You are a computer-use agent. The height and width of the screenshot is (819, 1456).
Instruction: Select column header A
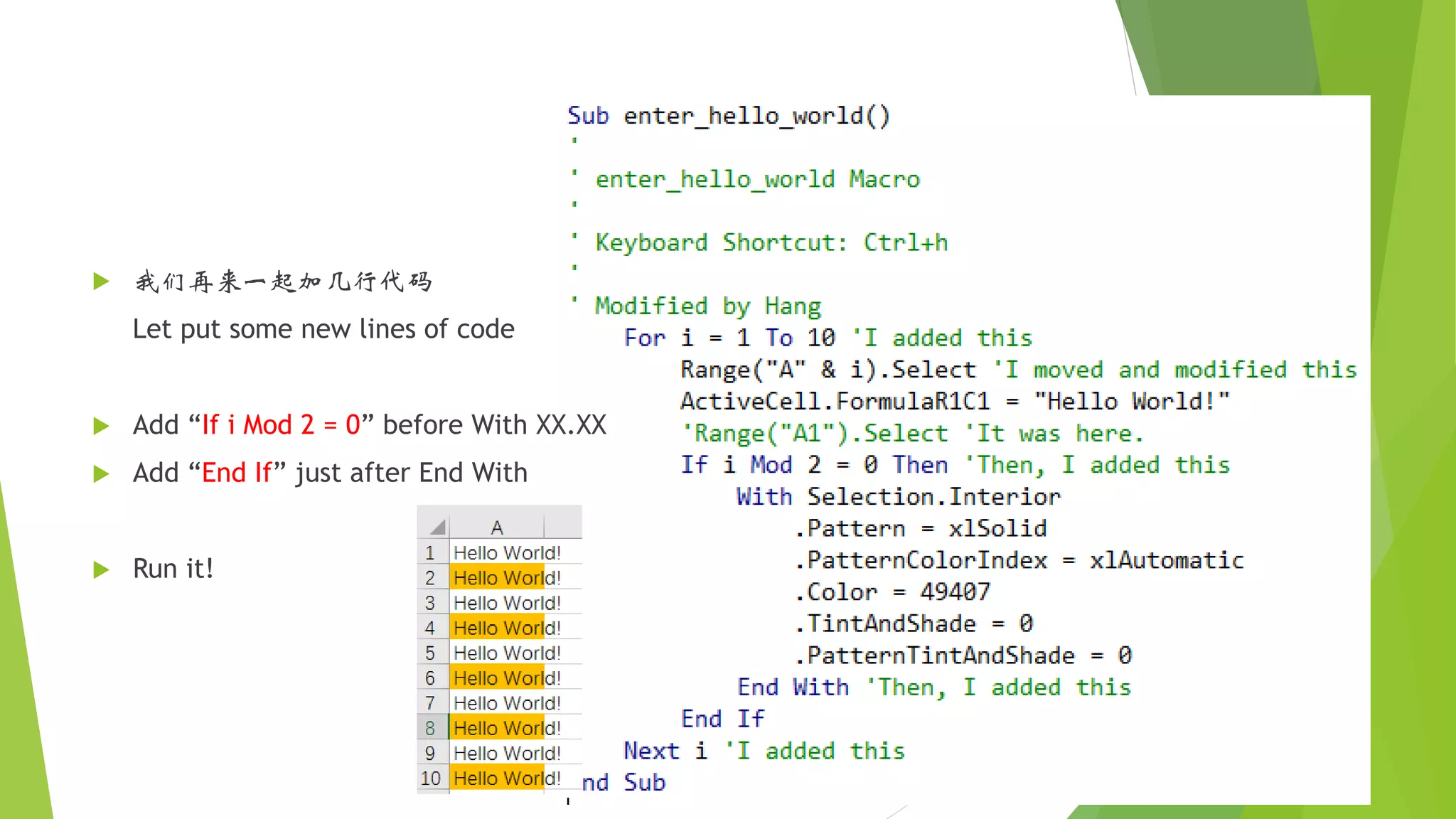pos(497,527)
